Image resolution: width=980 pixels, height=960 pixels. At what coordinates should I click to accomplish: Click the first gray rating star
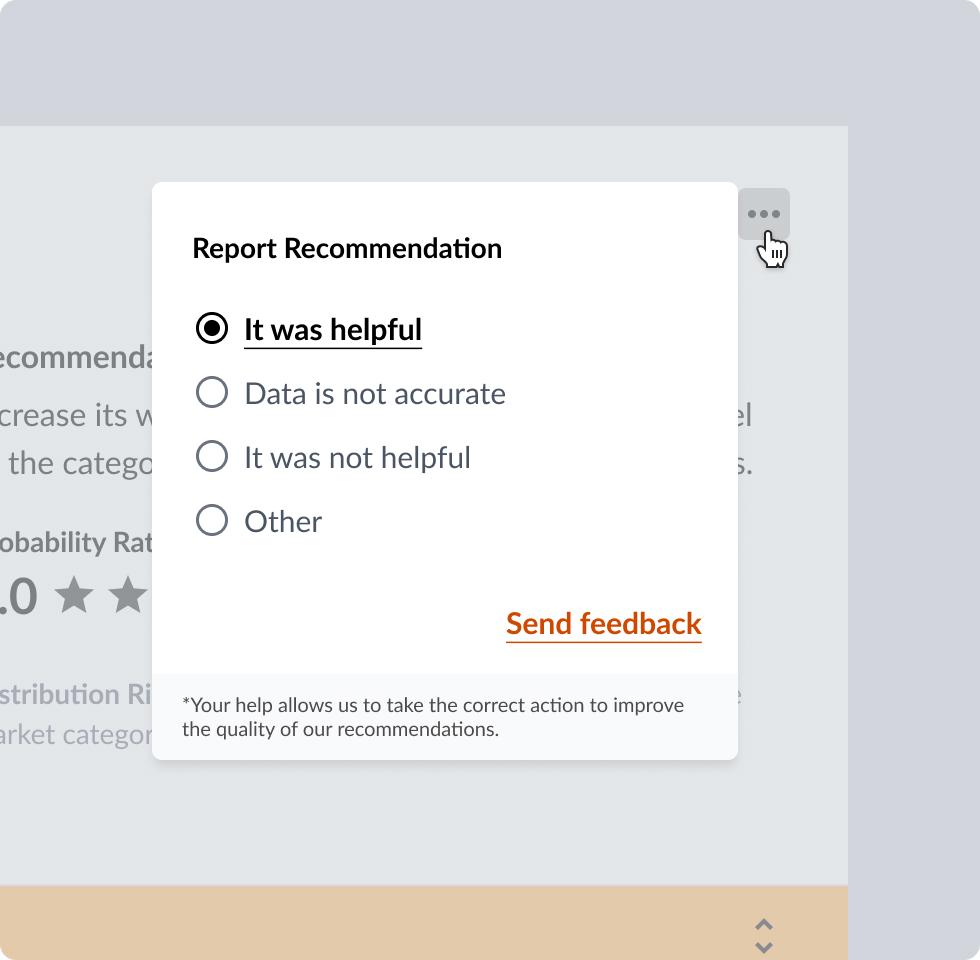pos(74,596)
